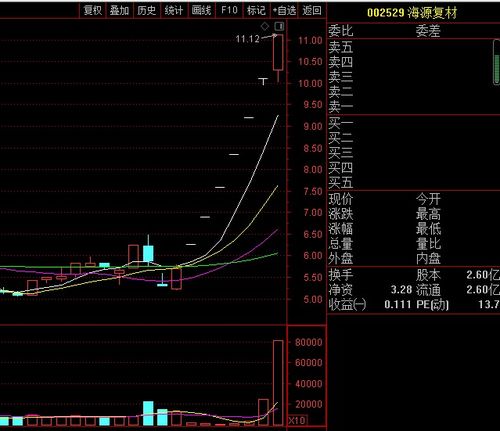
Task: Click the tallest volume bar
Action: tap(278, 383)
